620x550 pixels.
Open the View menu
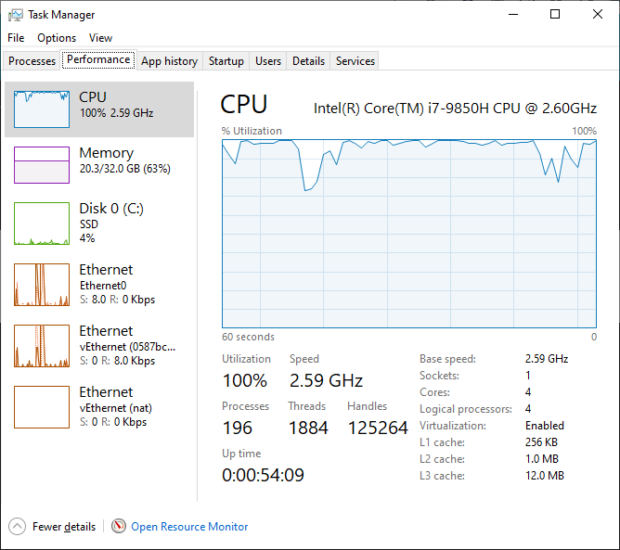tap(100, 38)
